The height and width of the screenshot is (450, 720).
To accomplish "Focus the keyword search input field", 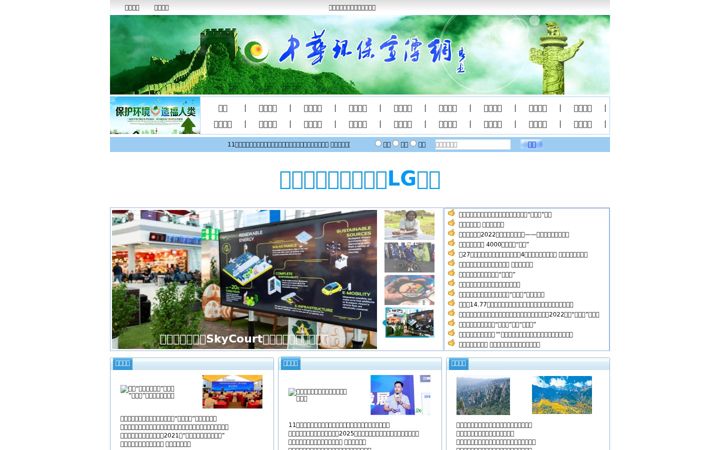I will click(472, 145).
